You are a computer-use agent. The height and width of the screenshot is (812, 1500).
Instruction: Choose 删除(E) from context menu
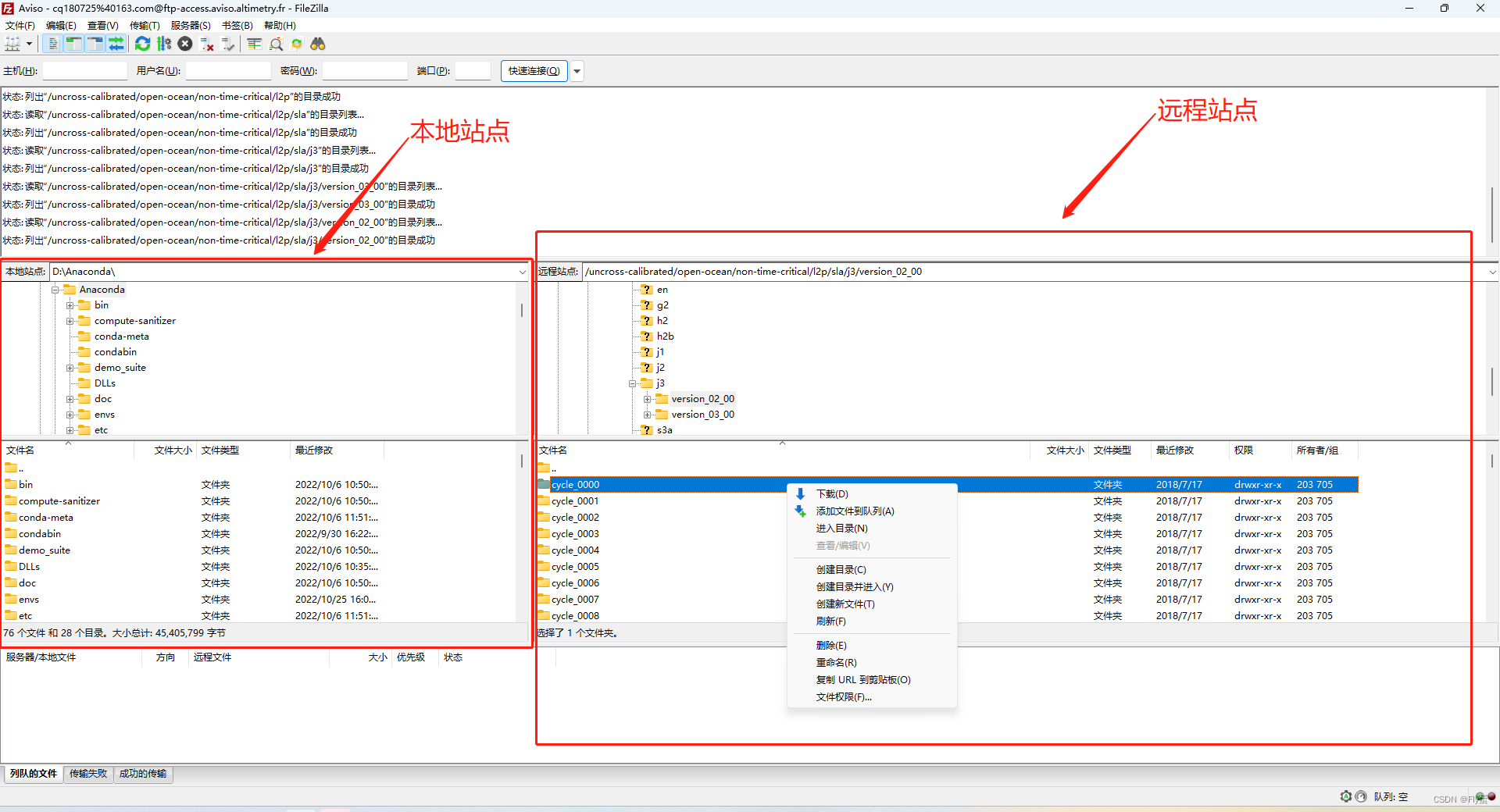[872, 646]
